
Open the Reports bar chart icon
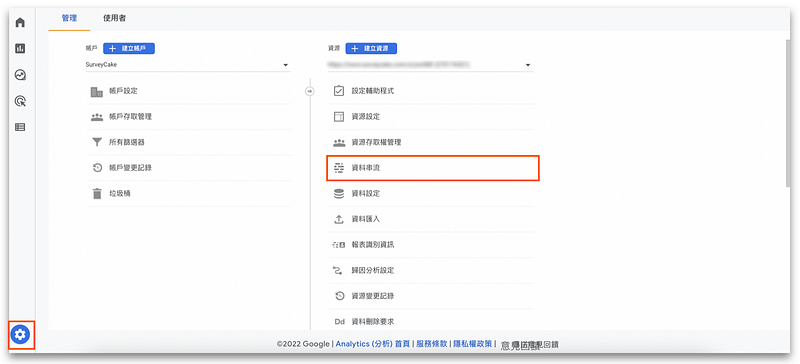20,49
